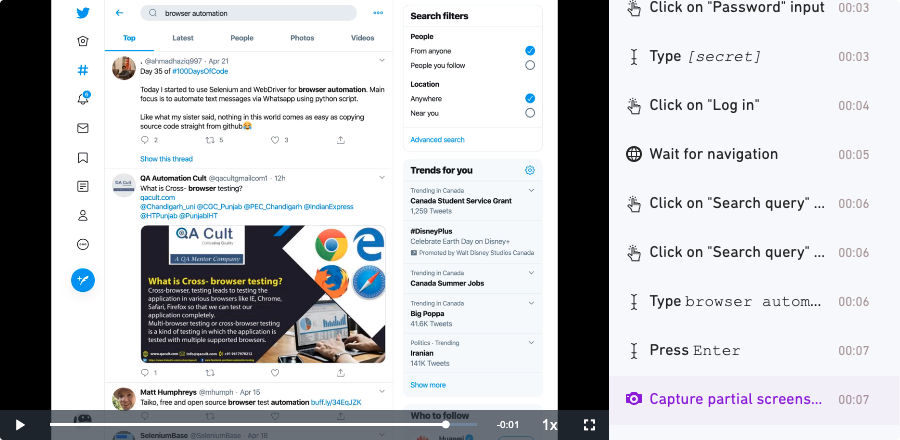
Task: Open the cross-browser testing tweet image
Action: tap(263, 294)
